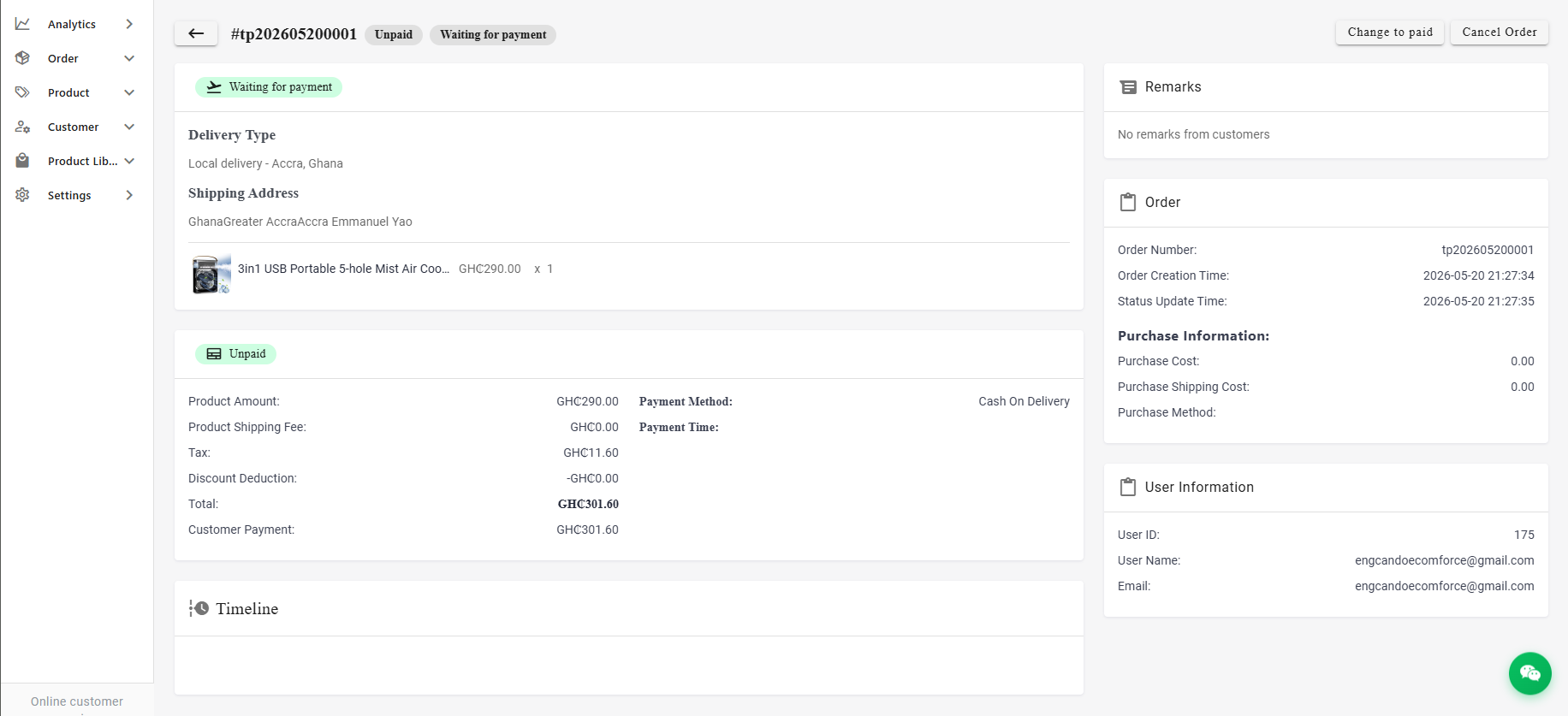Image resolution: width=1568 pixels, height=716 pixels.
Task: Click the Waiting for payment header badge
Action: (x=493, y=35)
